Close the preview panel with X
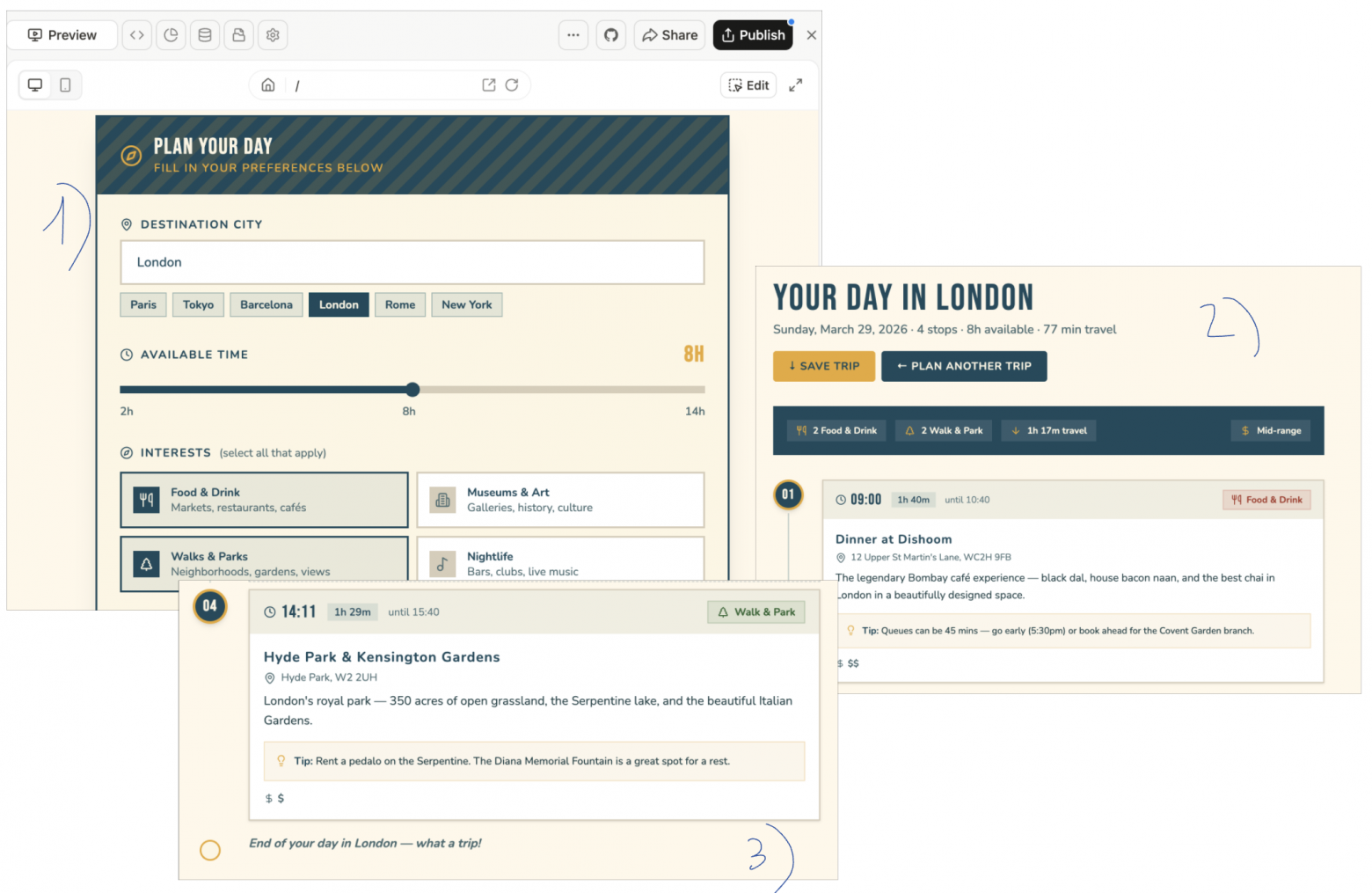1372x893 pixels. 812,35
